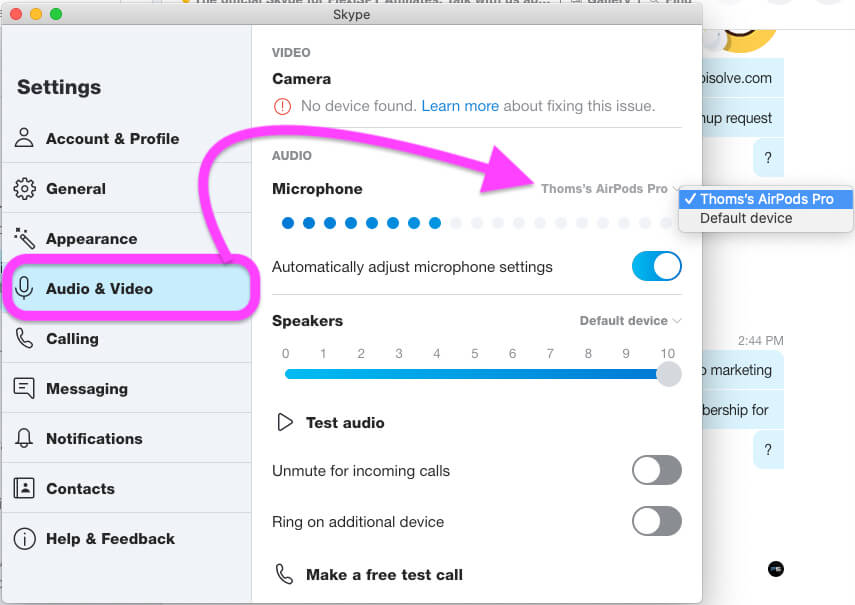Image resolution: width=855 pixels, height=605 pixels.
Task: Click the Microphone label
Action: pos(317,189)
